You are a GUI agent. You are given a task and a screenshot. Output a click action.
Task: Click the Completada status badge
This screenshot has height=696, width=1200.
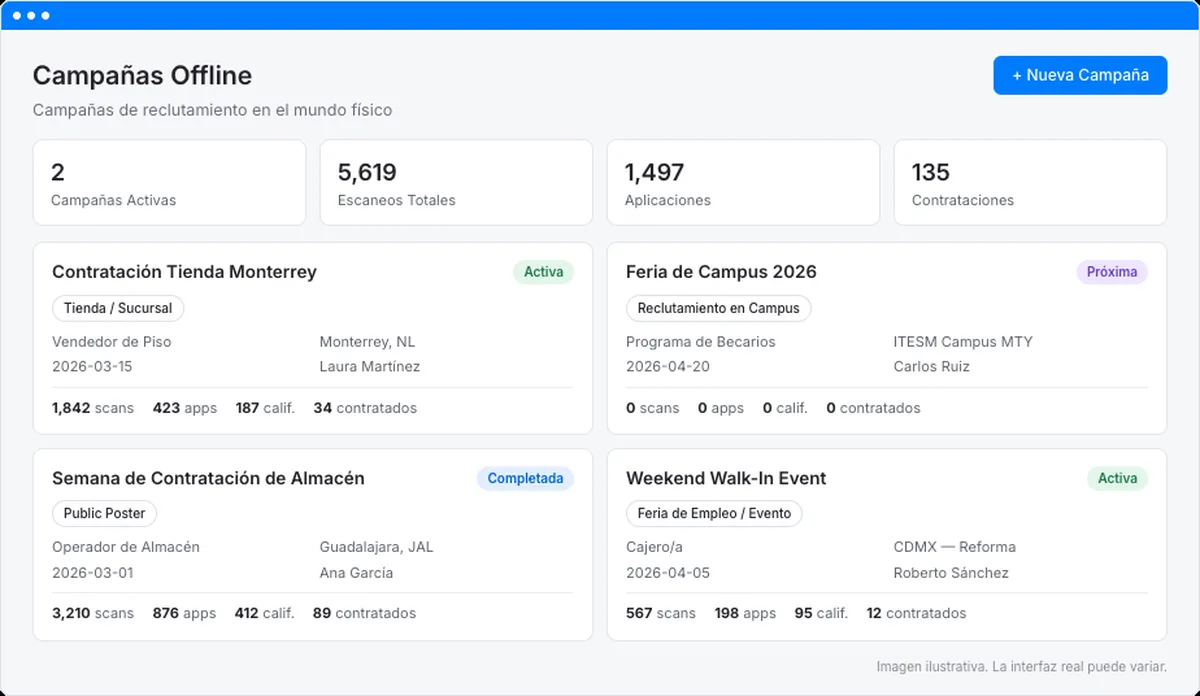coord(525,478)
